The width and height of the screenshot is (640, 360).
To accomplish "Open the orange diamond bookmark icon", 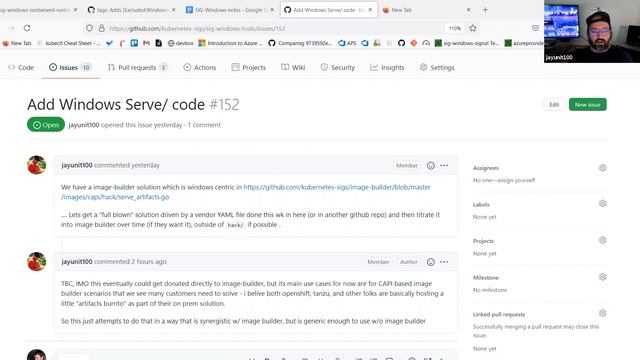I will coord(413,43).
